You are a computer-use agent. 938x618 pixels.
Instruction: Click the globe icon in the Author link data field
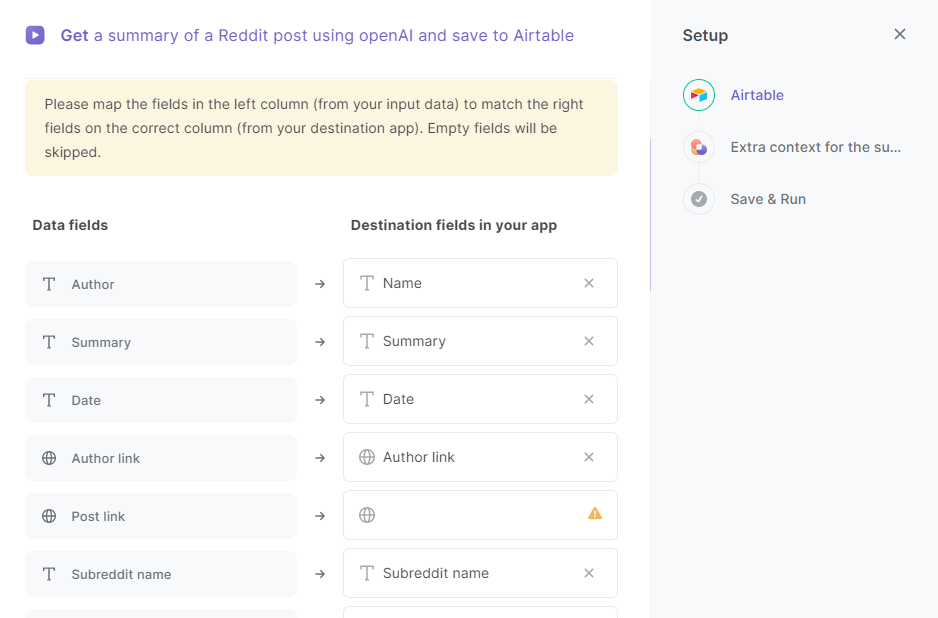[x=48, y=457]
